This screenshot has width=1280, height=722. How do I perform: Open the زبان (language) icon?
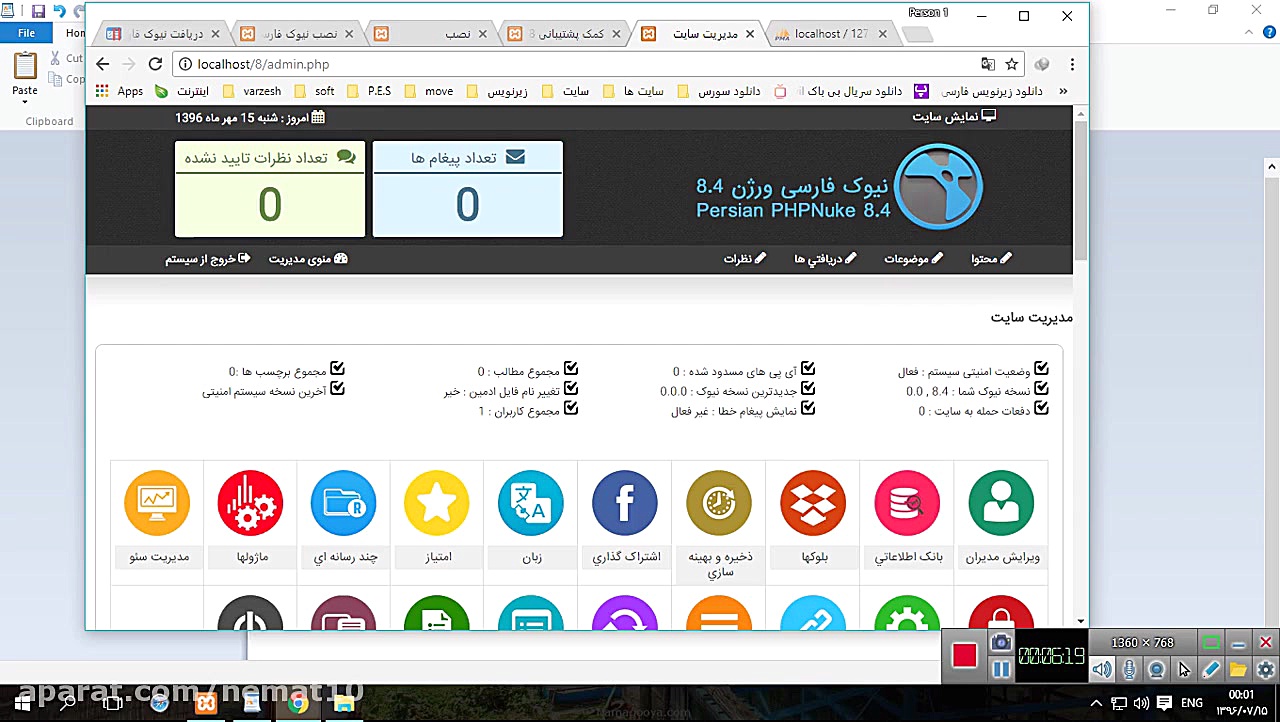click(x=531, y=503)
